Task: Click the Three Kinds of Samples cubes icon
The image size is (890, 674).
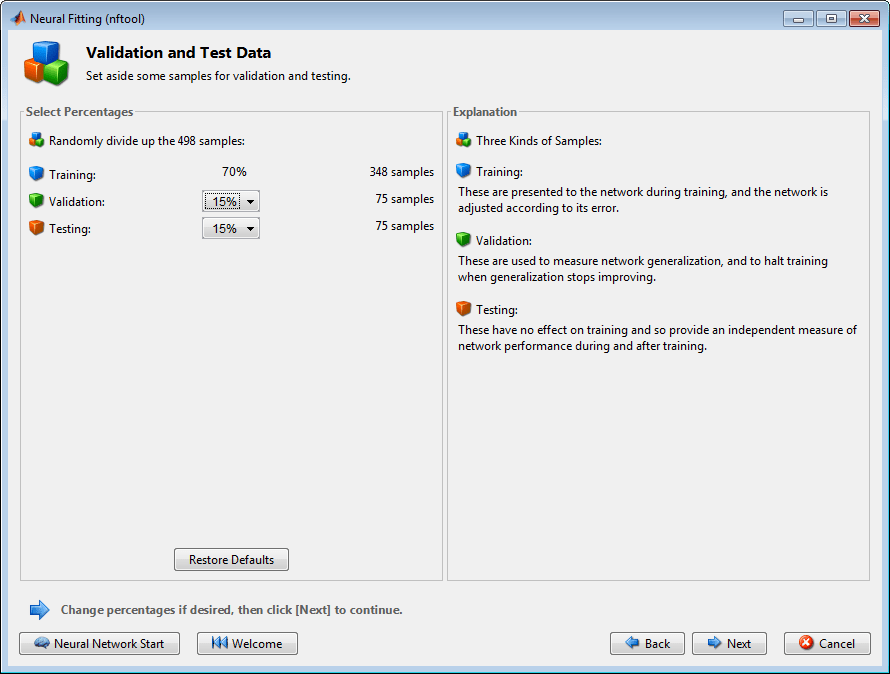Action: 463,140
